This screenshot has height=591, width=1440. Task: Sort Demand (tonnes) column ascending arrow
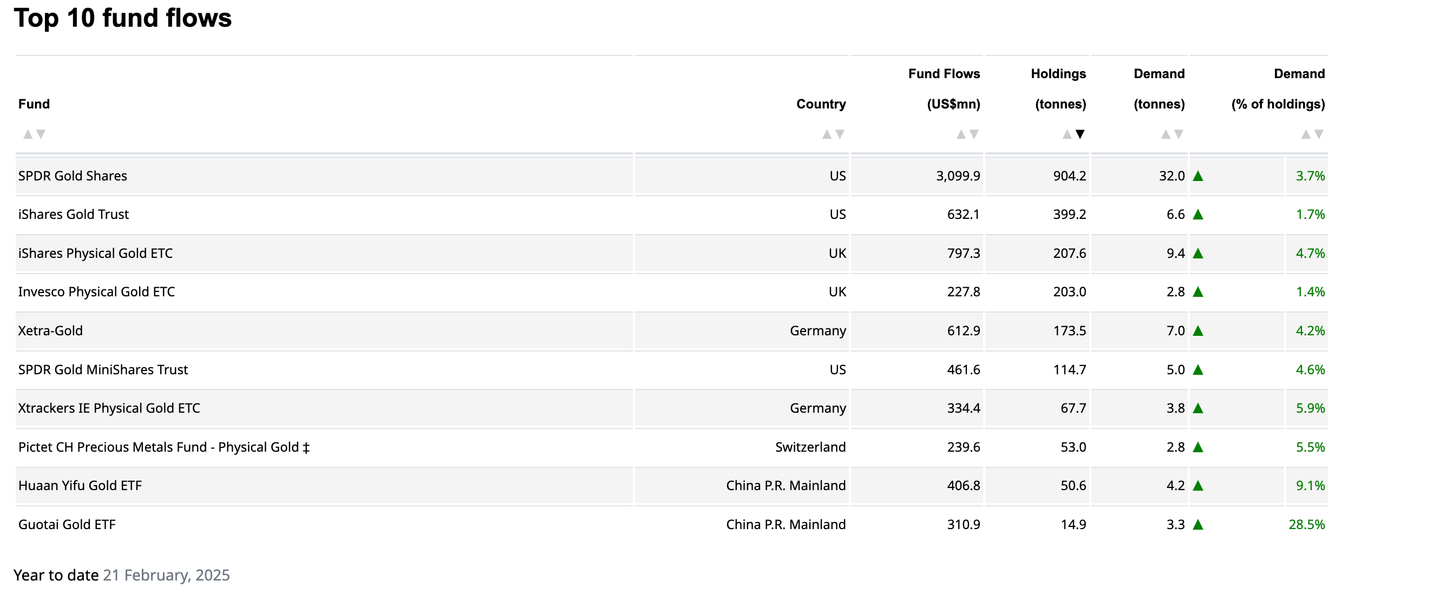pyautogui.click(x=1166, y=134)
